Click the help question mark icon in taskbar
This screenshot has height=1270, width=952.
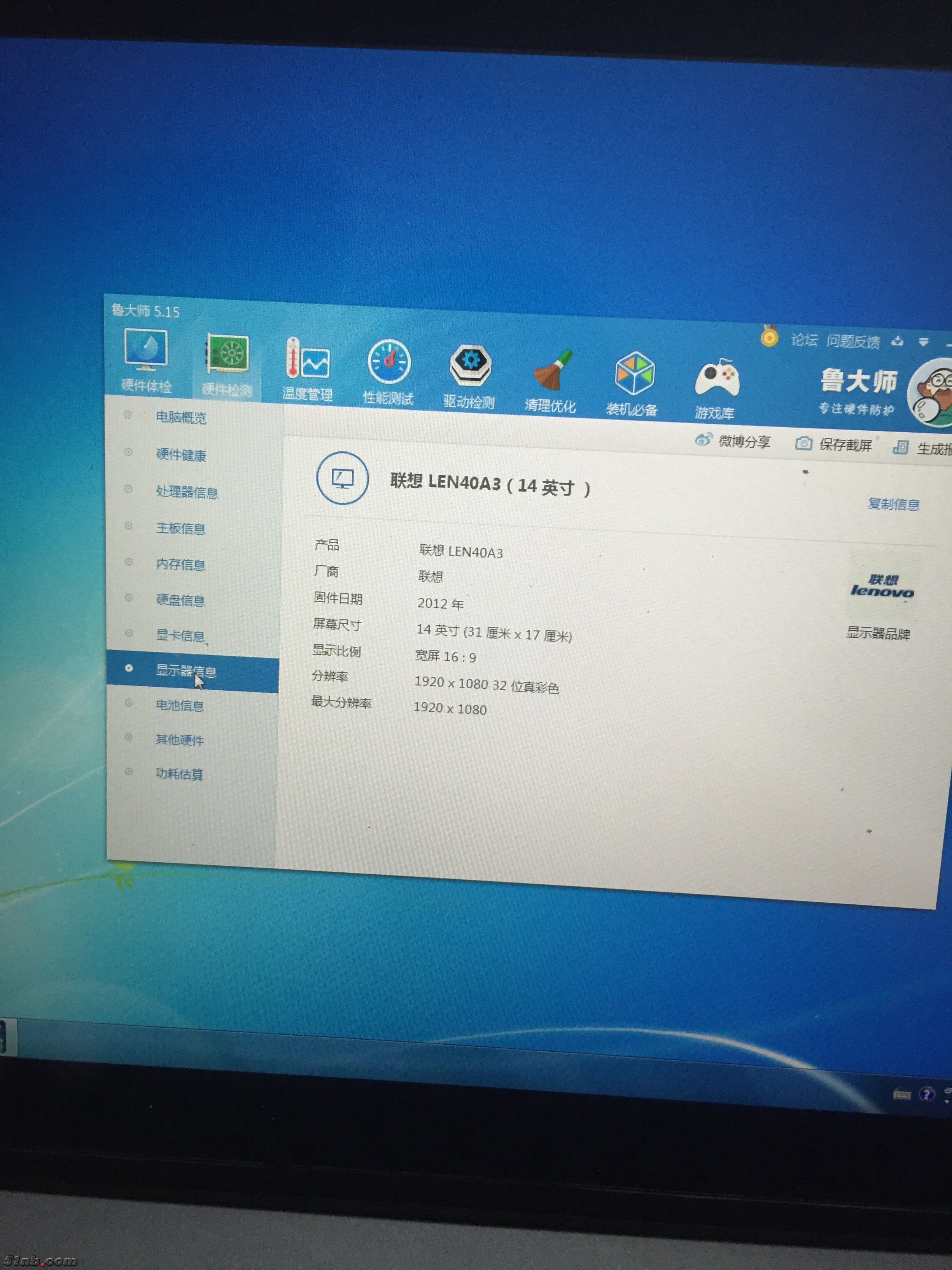(927, 1094)
